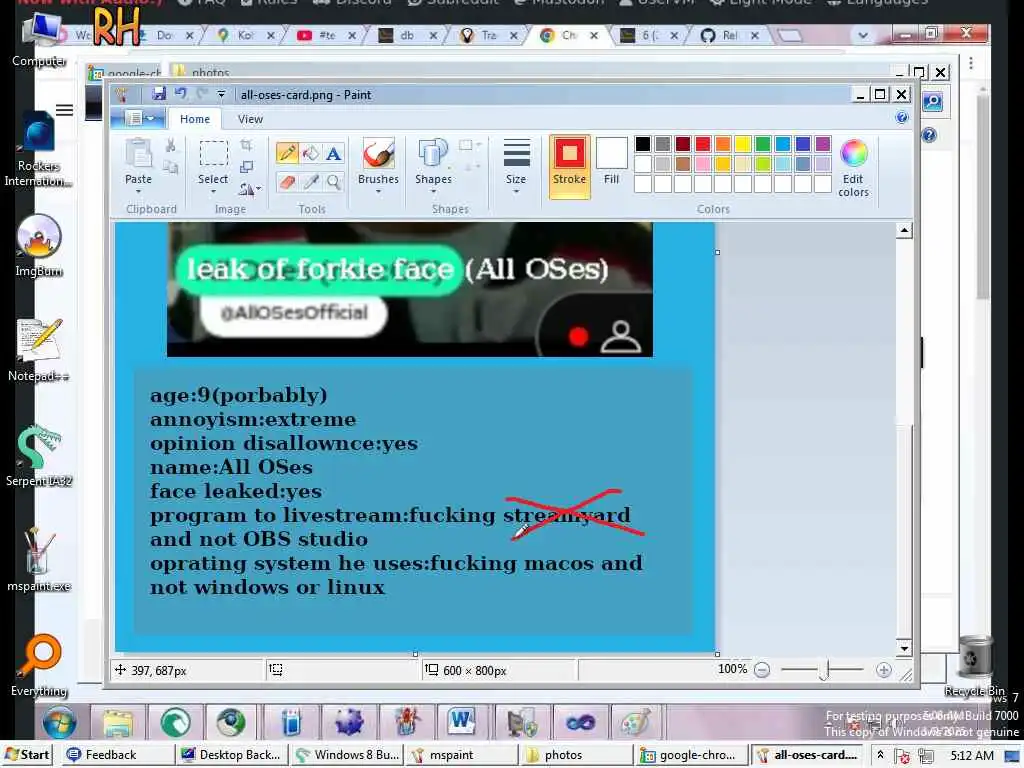Switch to the View ribbon tab
Viewport: 1024px width, 768px height.
coord(250,119)
